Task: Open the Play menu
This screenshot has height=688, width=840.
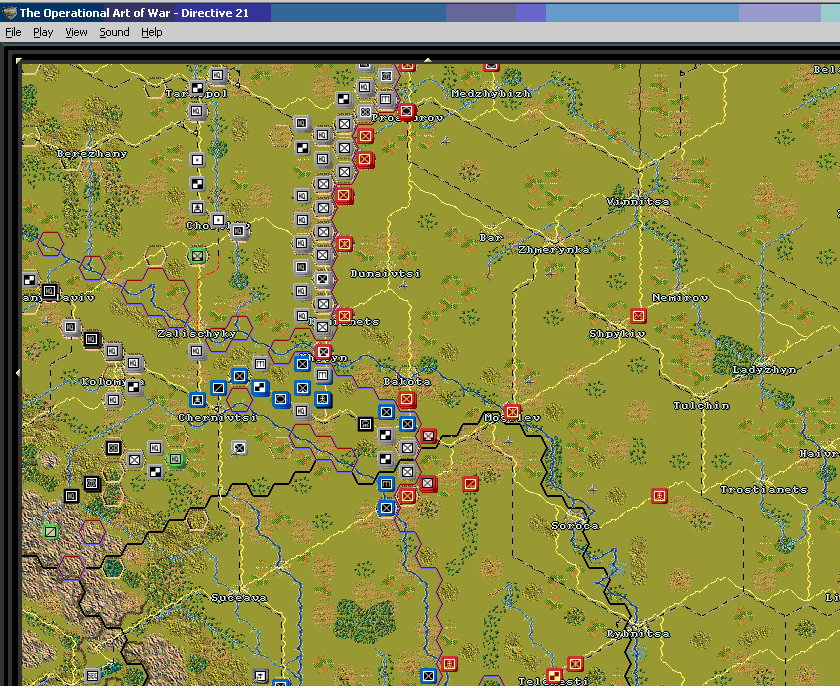Action: (43, 33)
